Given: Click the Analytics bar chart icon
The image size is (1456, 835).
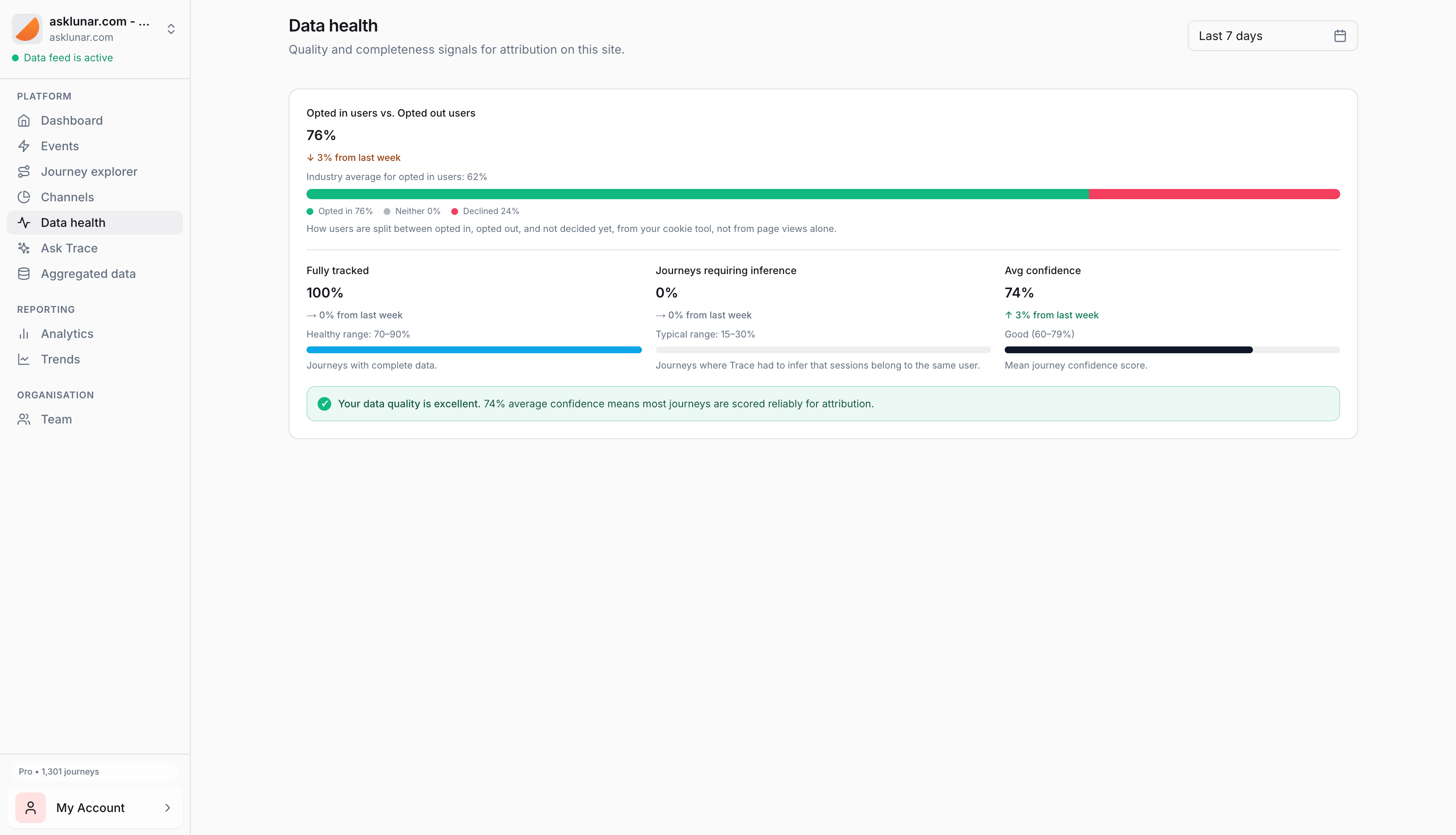Looking at the screenshot, I should point(23,334).
